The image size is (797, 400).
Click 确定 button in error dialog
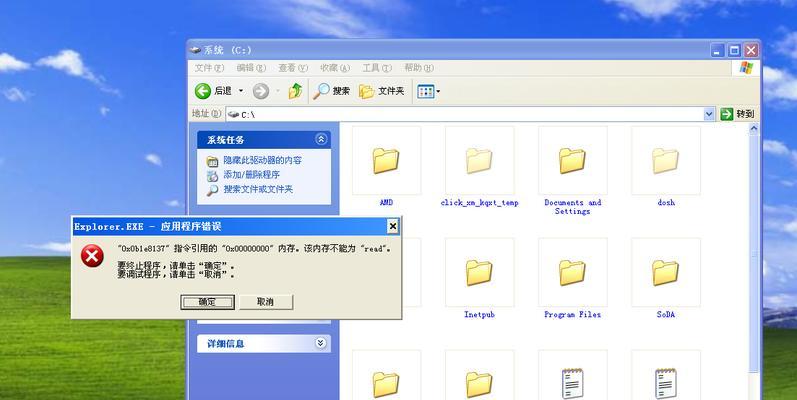tap(207, 301)
